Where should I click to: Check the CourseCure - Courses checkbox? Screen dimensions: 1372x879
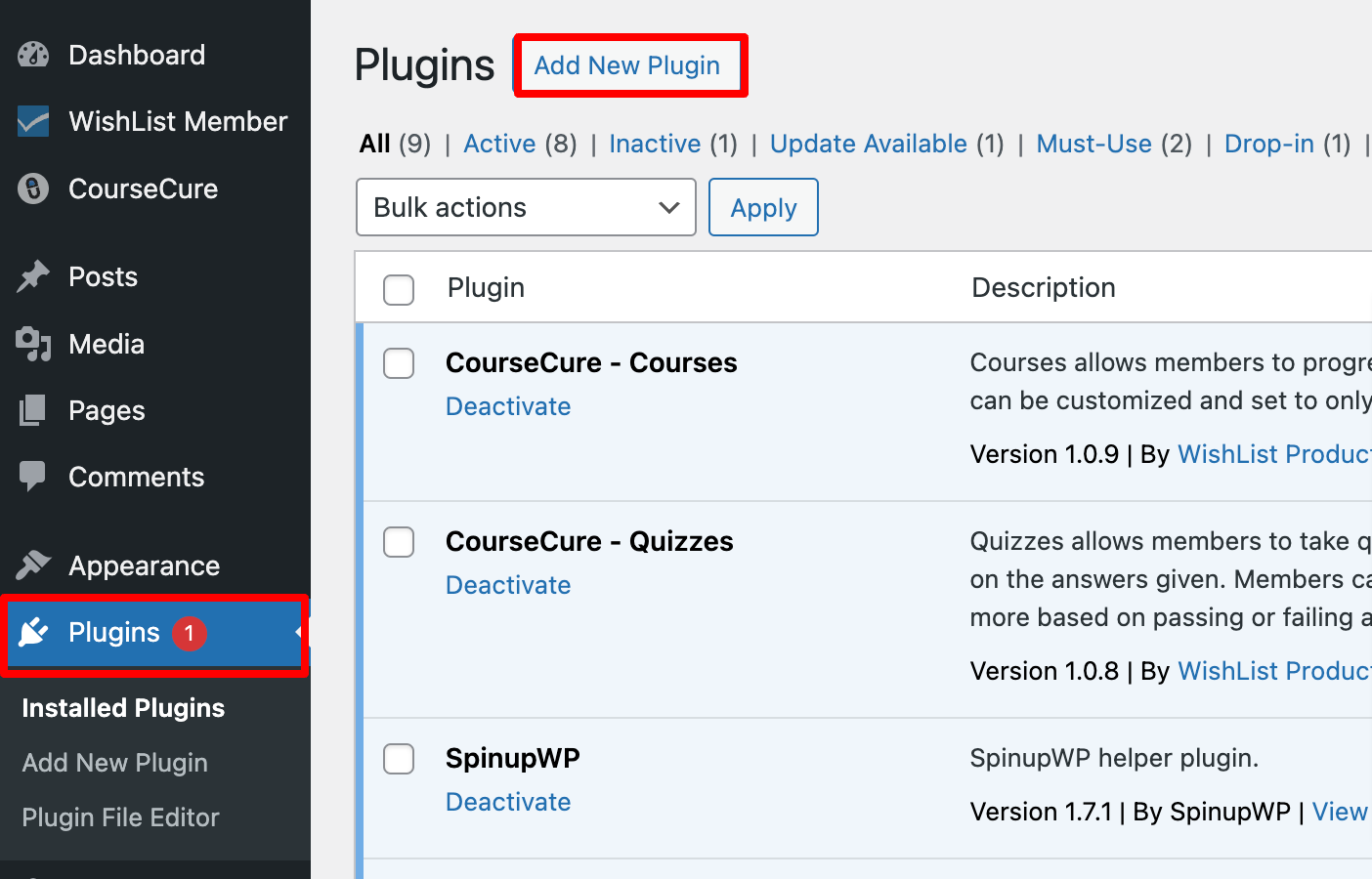click(399, 363)
